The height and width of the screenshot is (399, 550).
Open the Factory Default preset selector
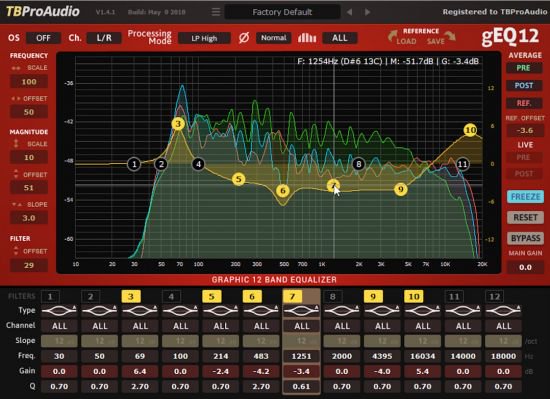(282, 12)
